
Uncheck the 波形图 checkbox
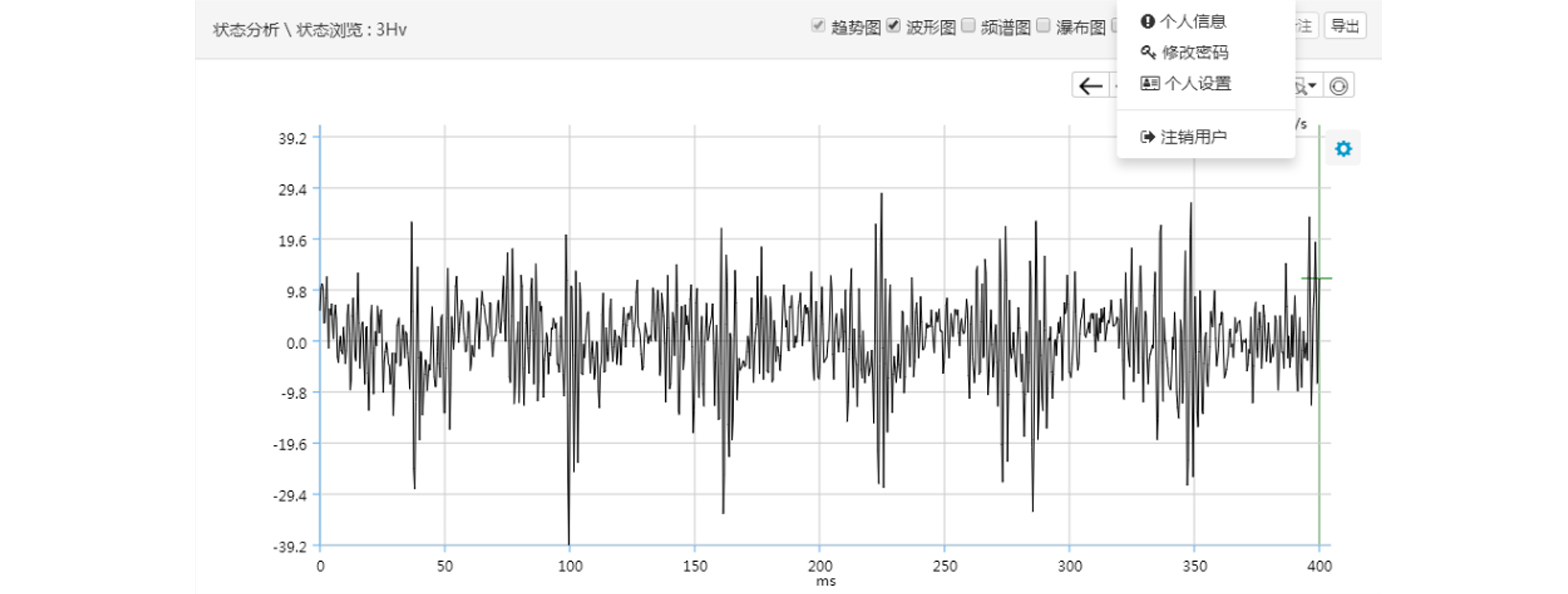pos(894,26)
